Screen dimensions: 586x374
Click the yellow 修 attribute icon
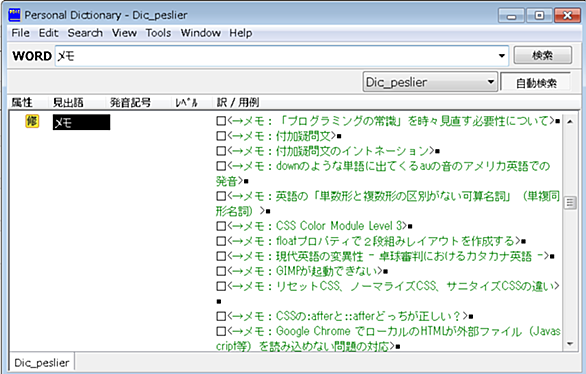[x=32, y=121]
